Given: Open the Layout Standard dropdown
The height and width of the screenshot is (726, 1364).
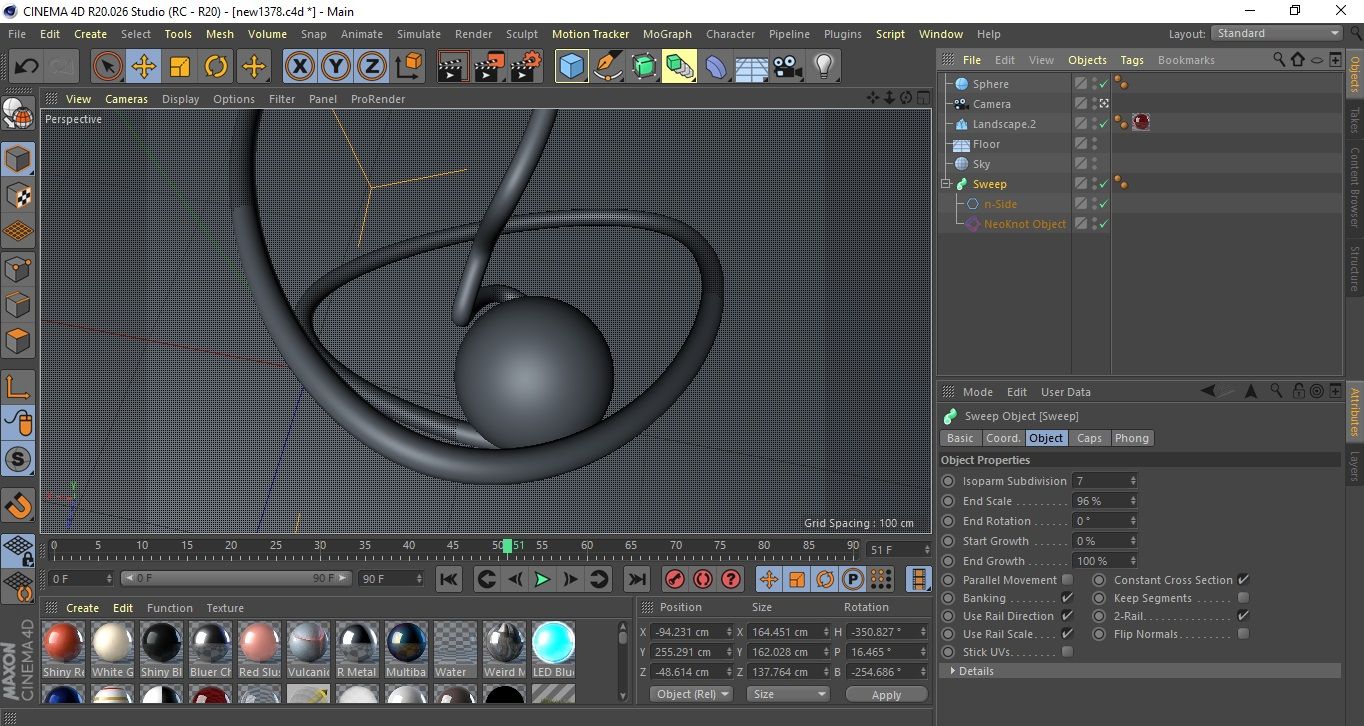Looking at the screenshot, I should tap(1277, 33).
